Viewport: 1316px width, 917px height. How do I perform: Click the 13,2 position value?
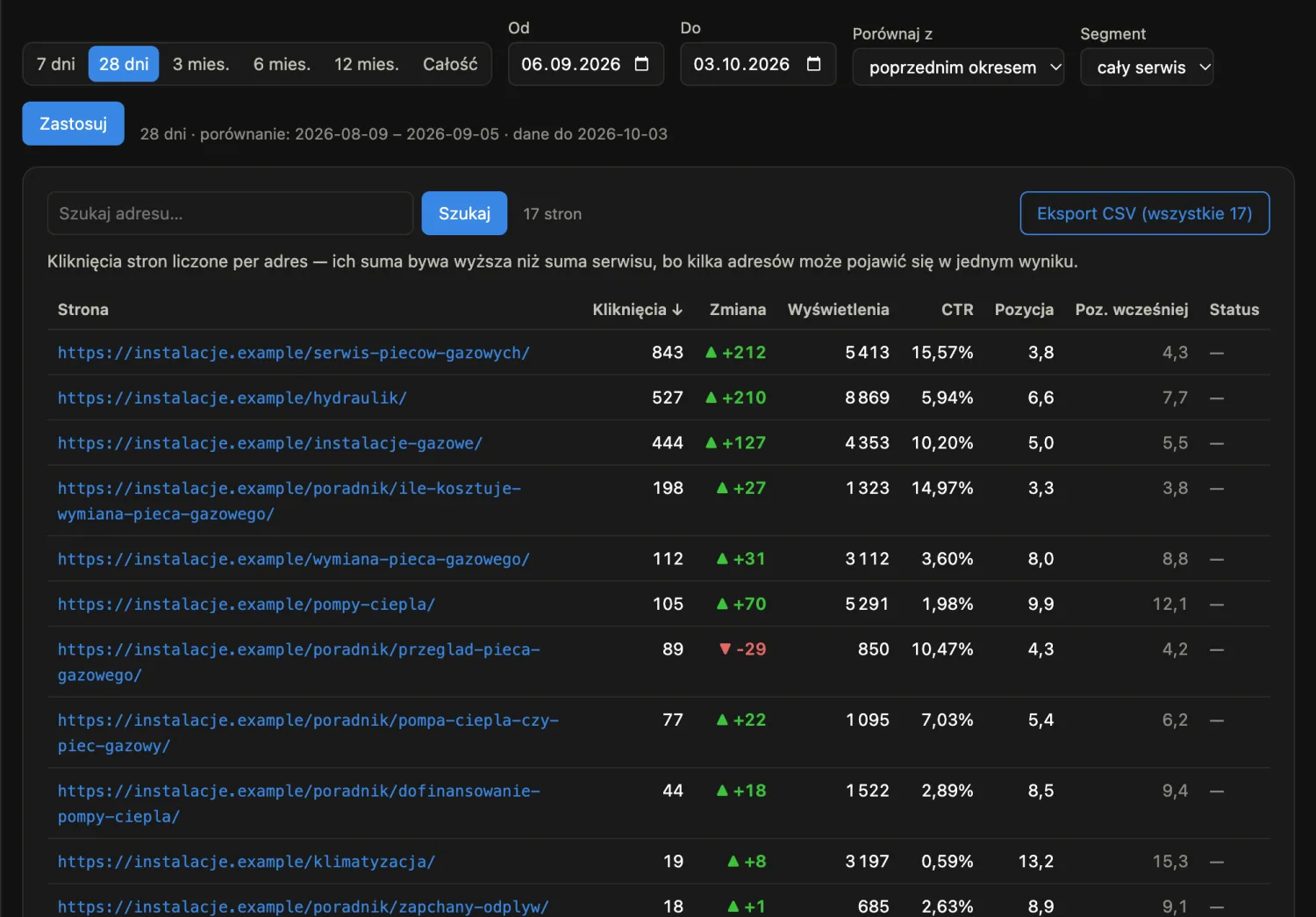[1036, 862]
